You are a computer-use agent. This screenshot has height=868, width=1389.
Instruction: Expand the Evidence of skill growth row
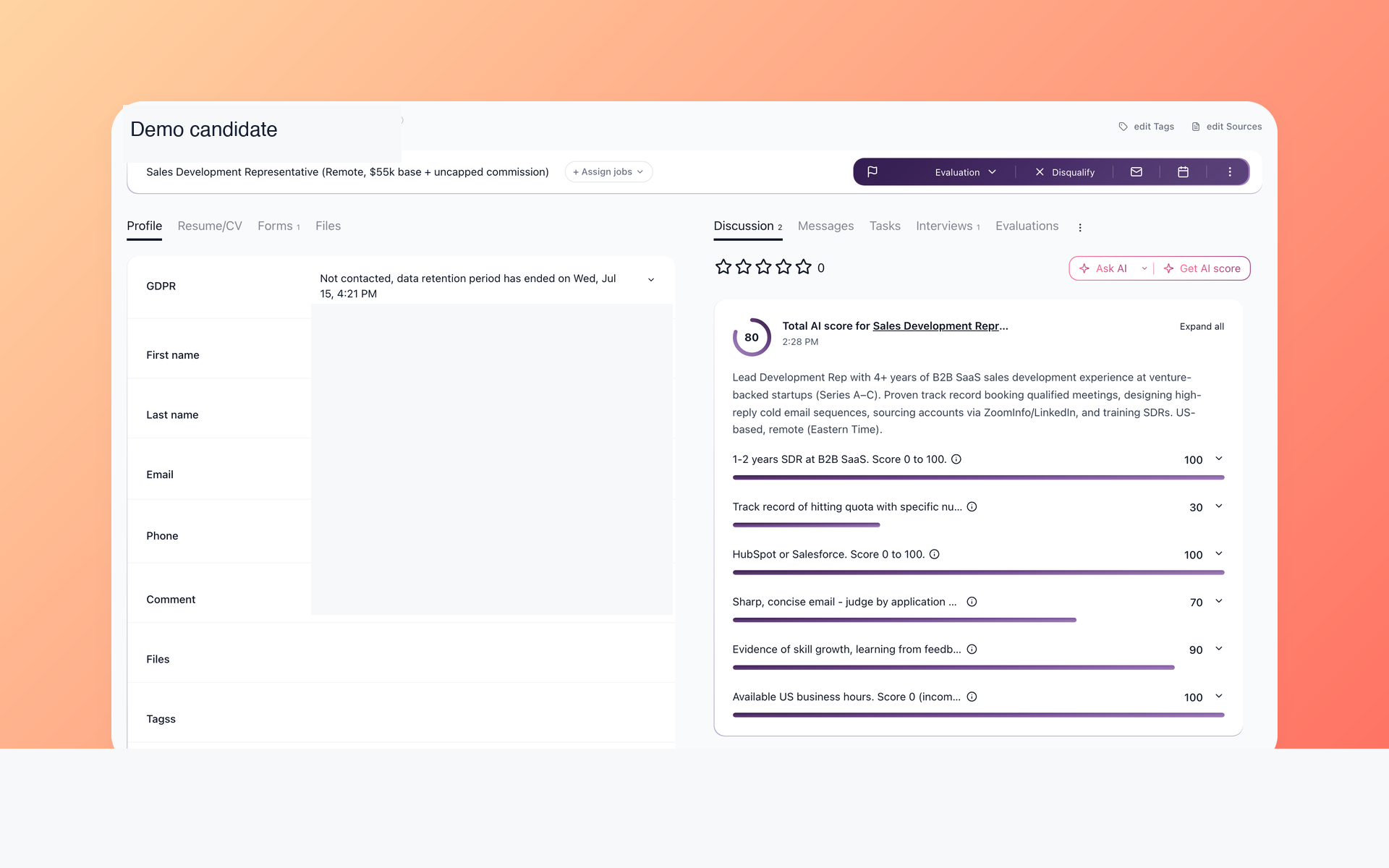[1219, 649]
